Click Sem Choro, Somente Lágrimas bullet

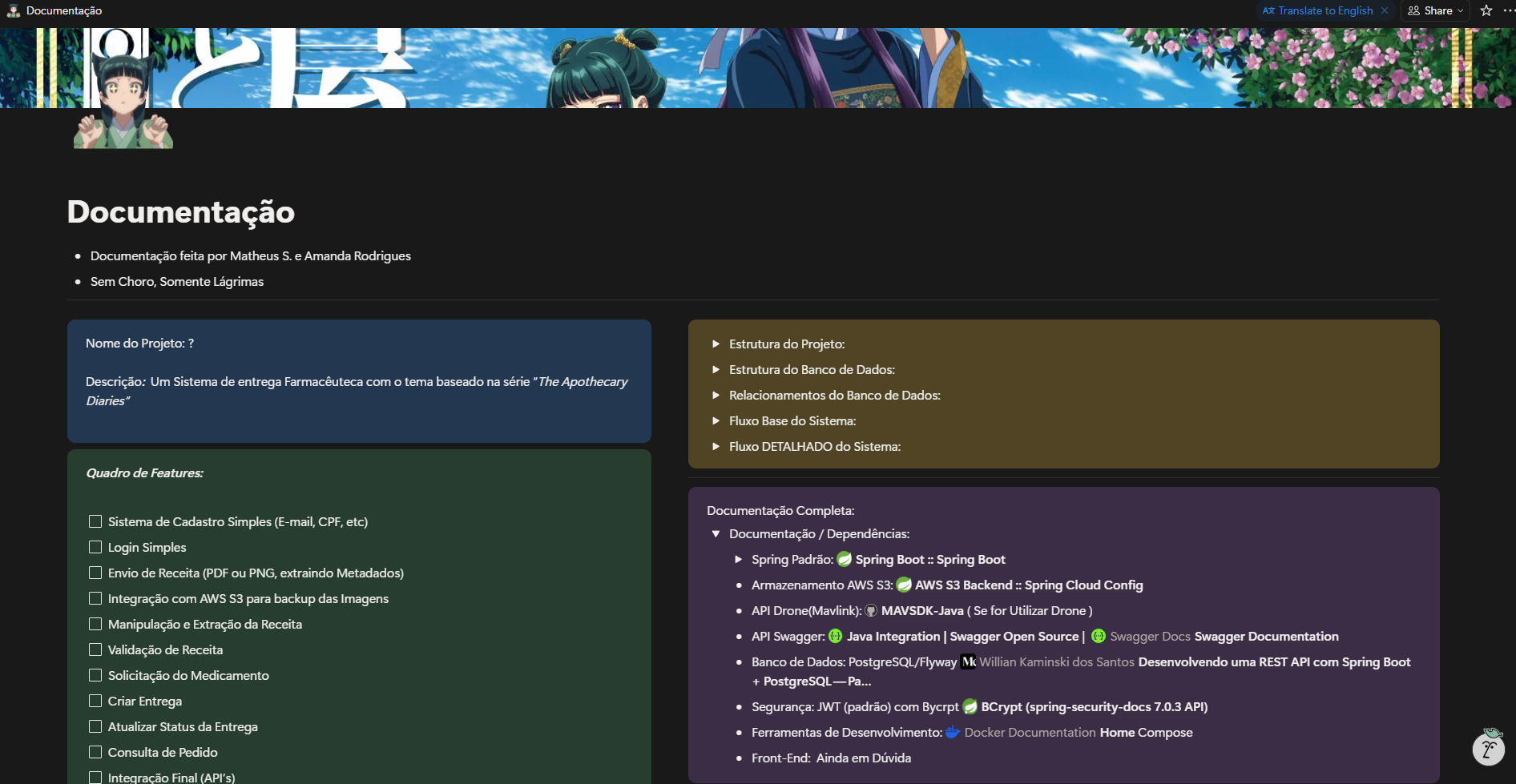(177, 281)
